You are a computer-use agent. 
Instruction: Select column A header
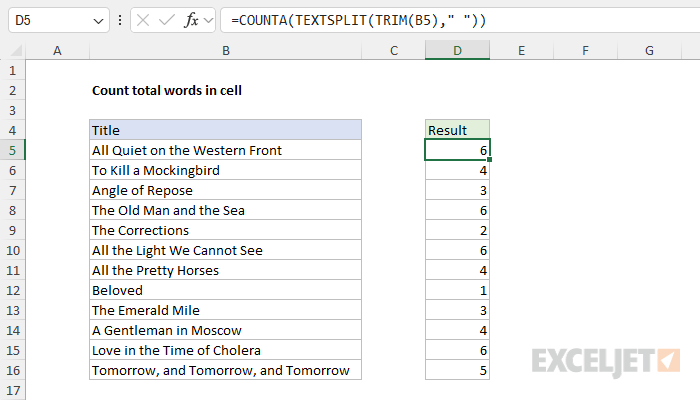(57, 50)
